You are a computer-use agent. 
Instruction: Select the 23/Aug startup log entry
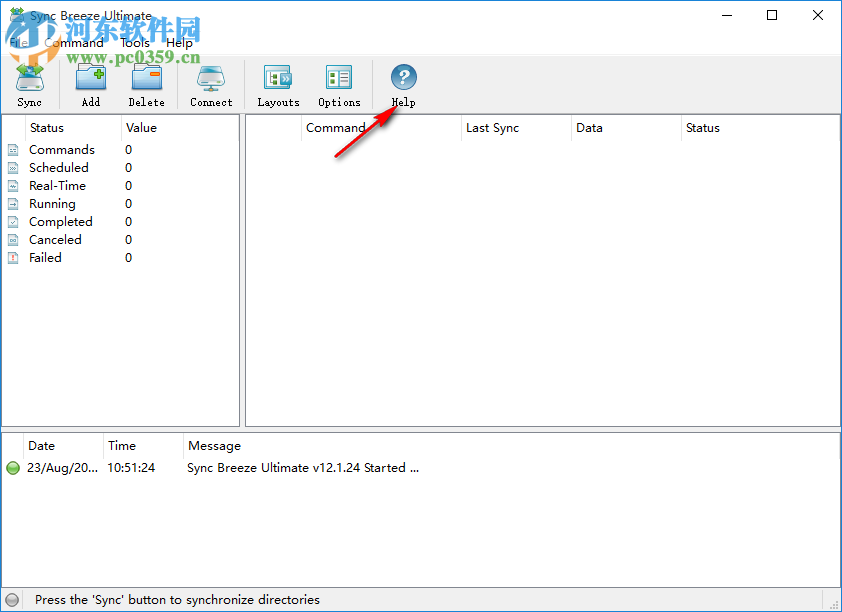[62, 467]
